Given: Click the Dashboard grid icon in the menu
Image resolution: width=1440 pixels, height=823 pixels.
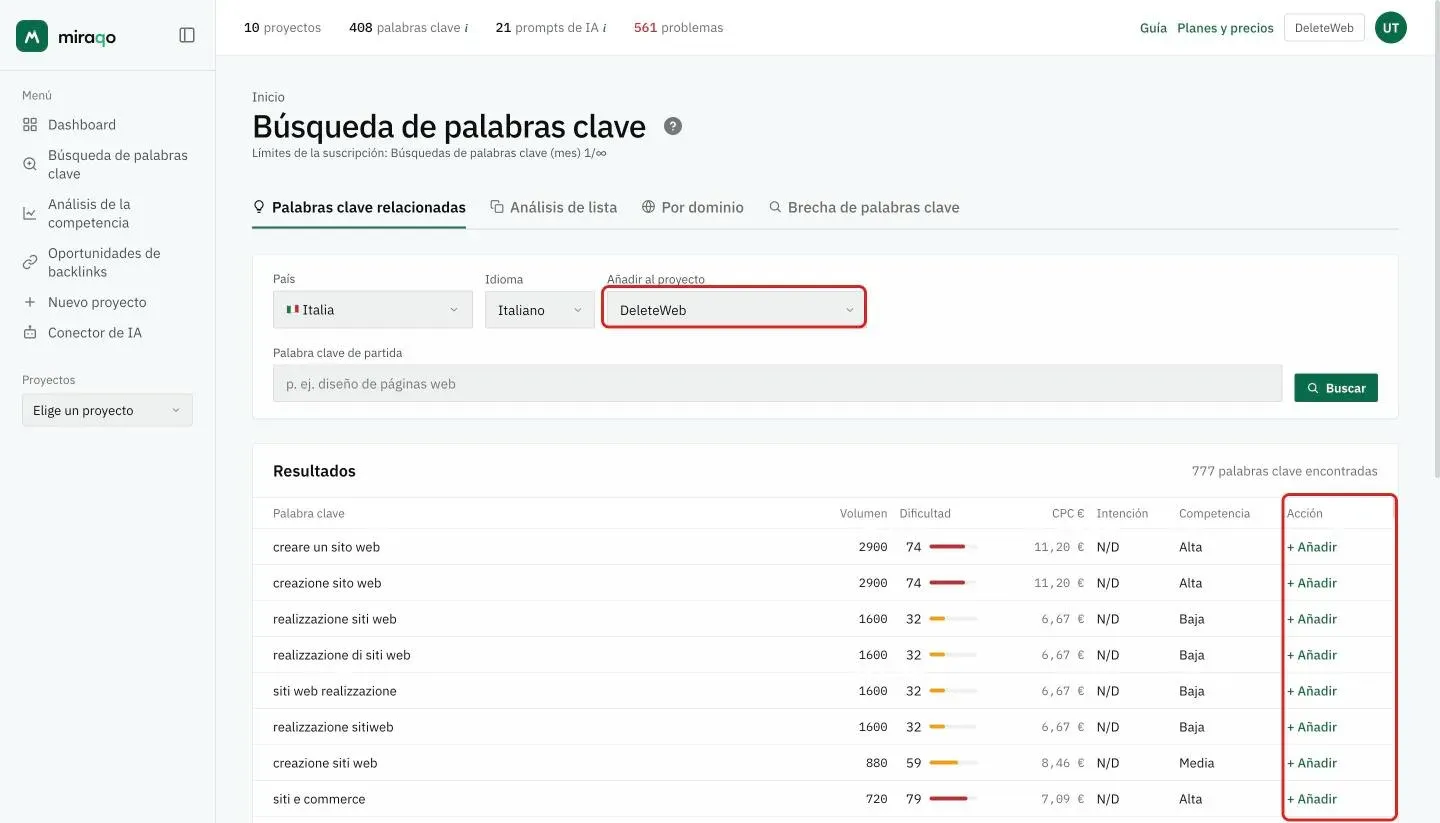Looking at the screenshot, I should click(x=30, y=125).
